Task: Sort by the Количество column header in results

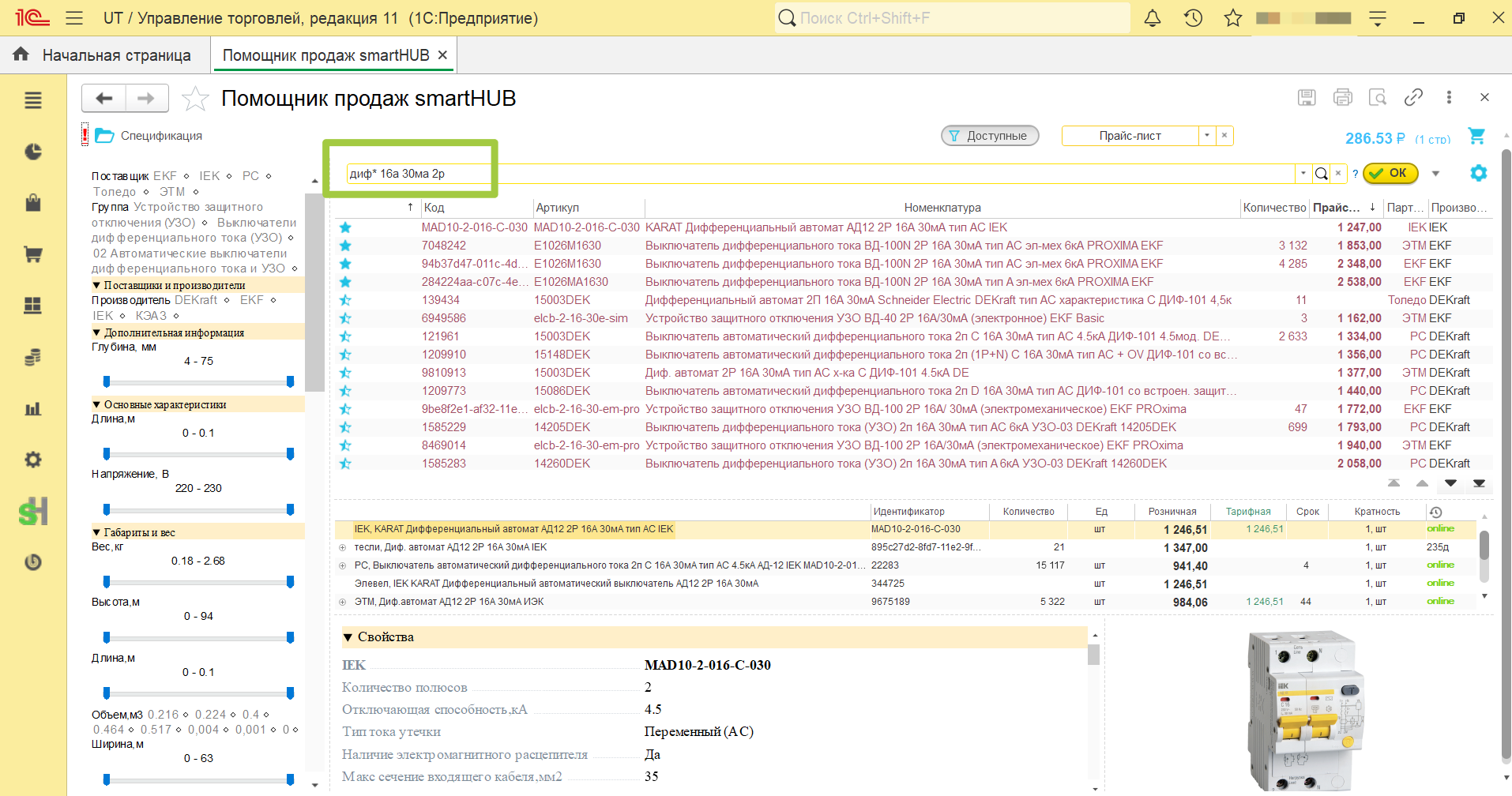Action: click(x=1274, y=208)
